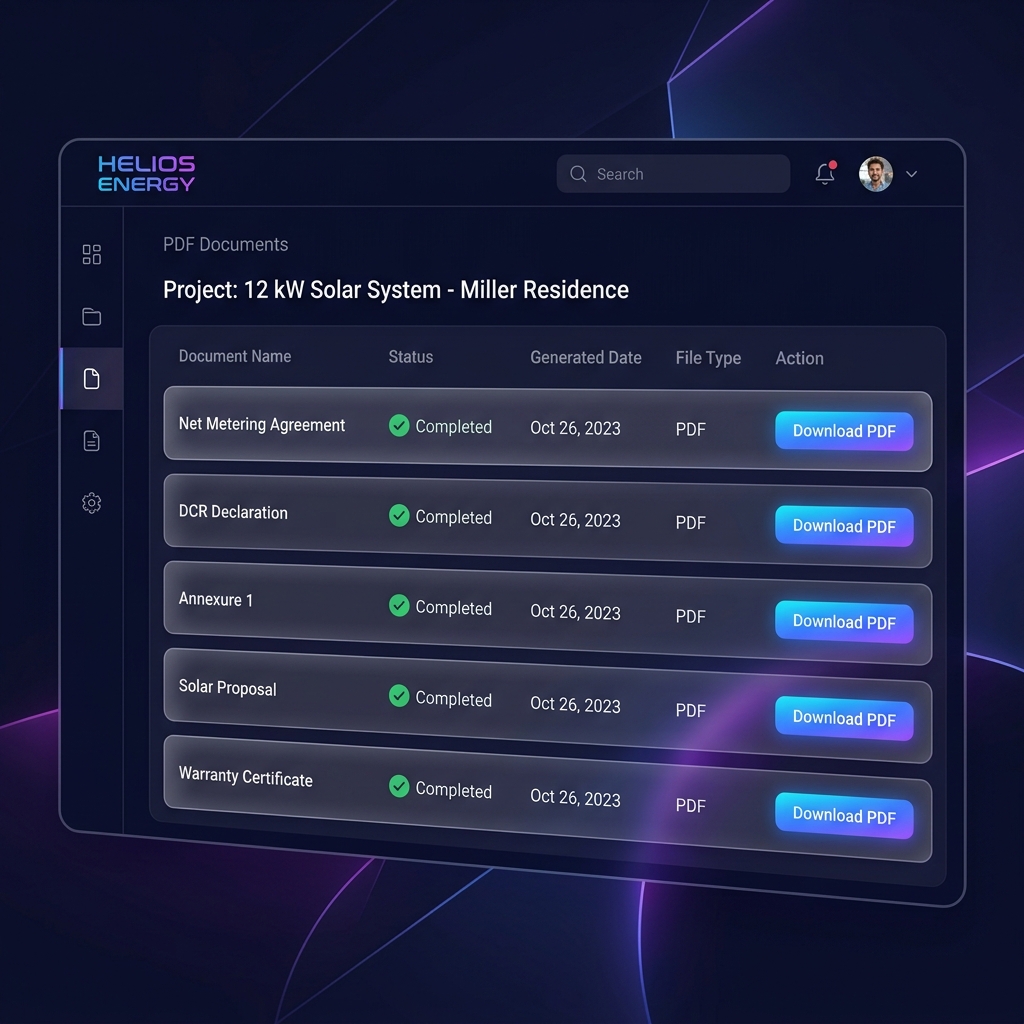Click the Project: 12 kW Solar System title

396,290
